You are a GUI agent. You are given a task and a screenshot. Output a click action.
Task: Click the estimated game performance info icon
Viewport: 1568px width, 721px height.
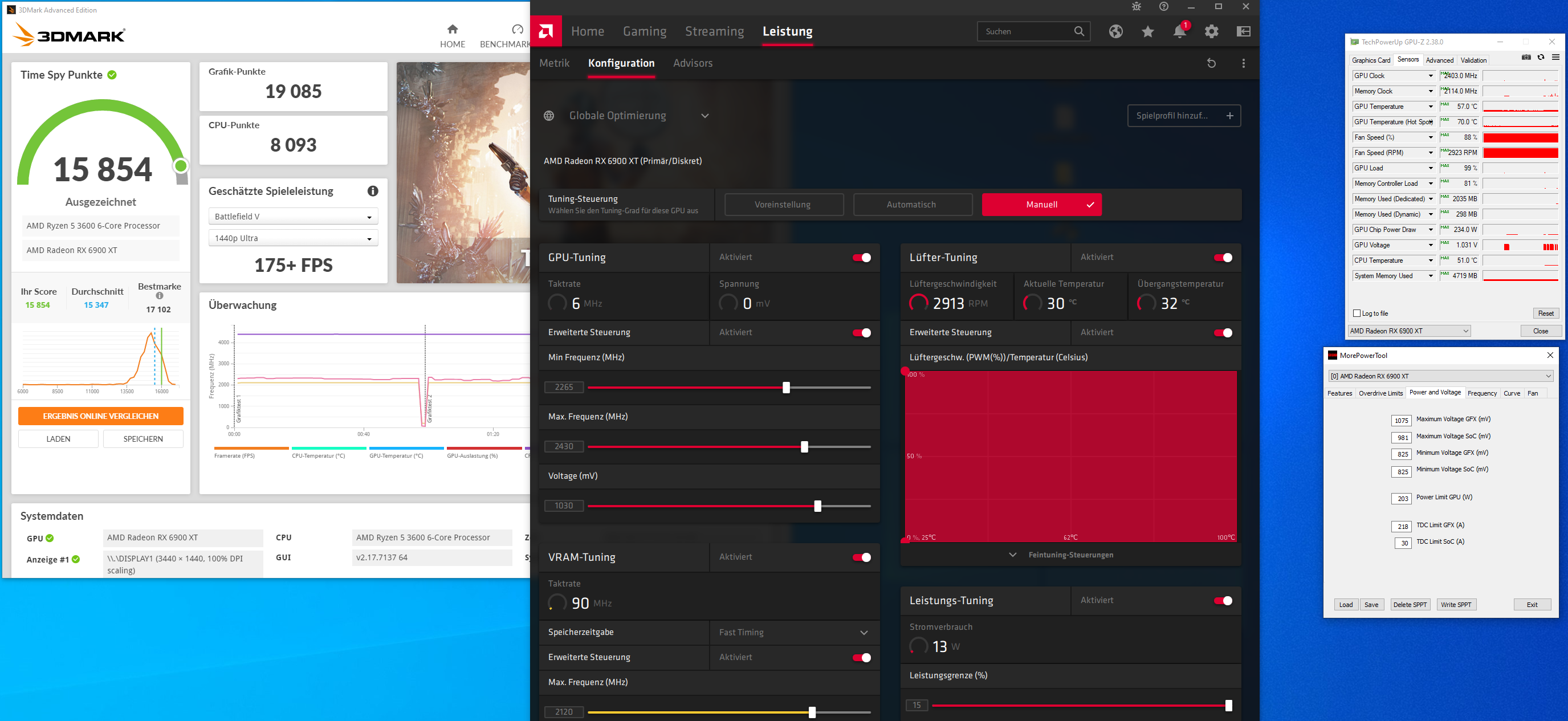pyautogui.click(x=373, y=191)
